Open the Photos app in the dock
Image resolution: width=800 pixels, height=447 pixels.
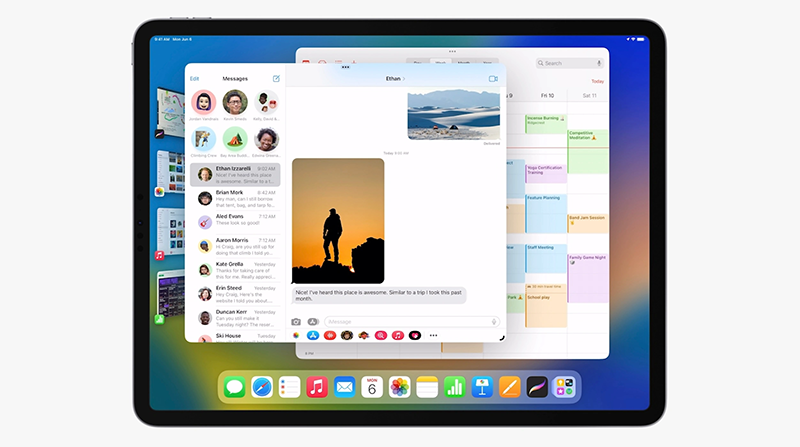click(x=399, y=387)
